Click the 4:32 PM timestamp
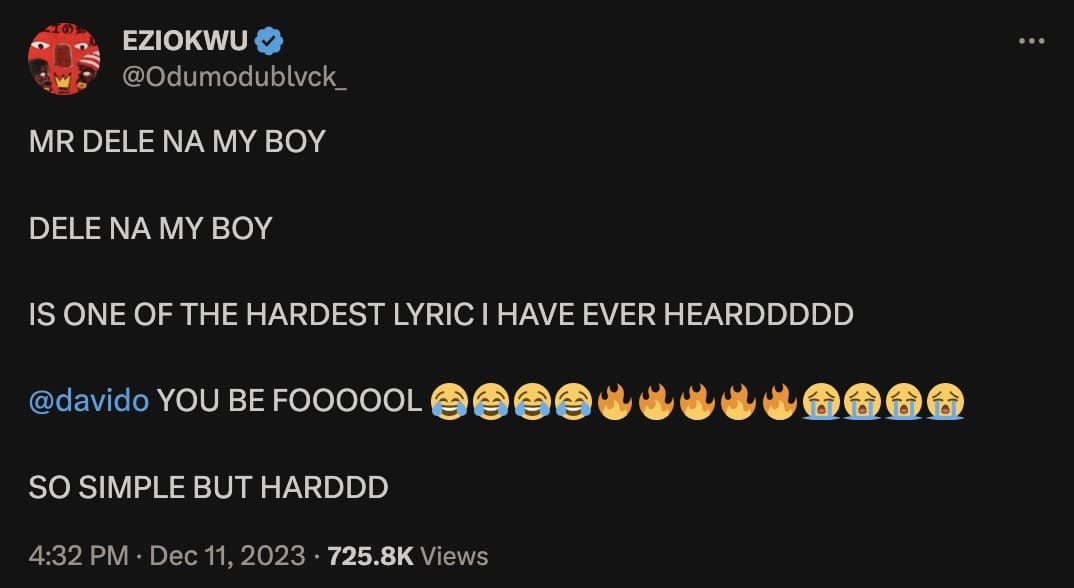 point(78,556)
